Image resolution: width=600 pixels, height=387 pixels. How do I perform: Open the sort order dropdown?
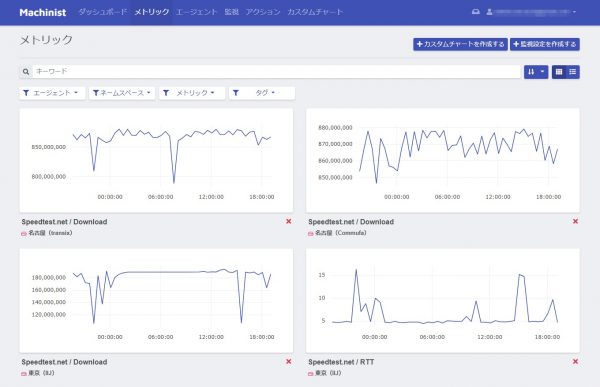pos(536,72)
